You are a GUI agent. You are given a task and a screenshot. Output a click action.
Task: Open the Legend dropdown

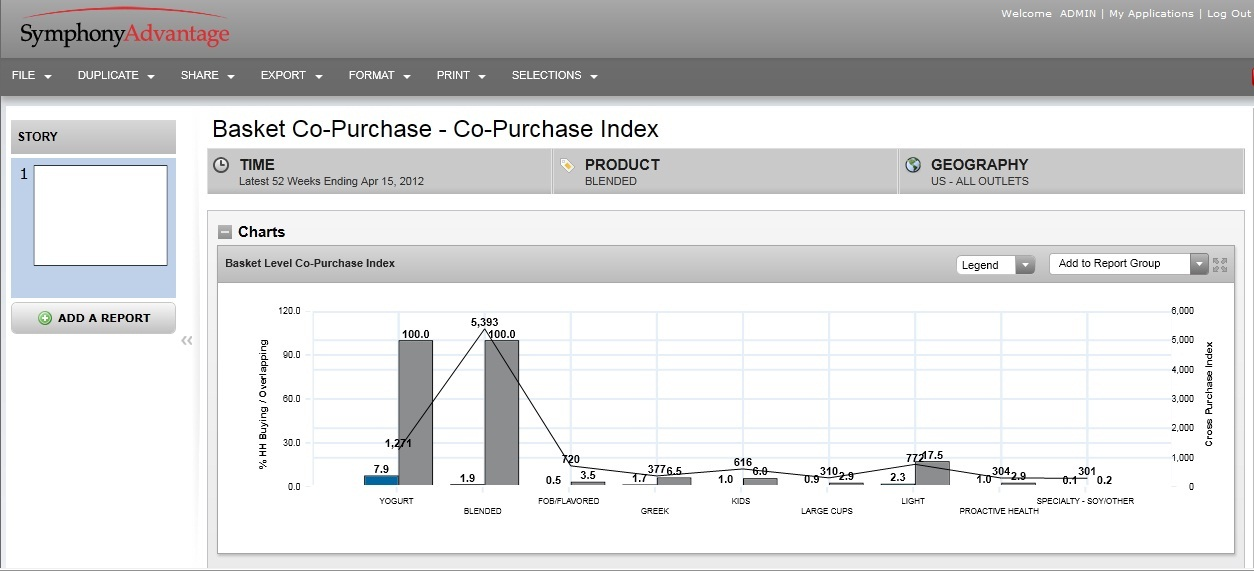(995, 265)
